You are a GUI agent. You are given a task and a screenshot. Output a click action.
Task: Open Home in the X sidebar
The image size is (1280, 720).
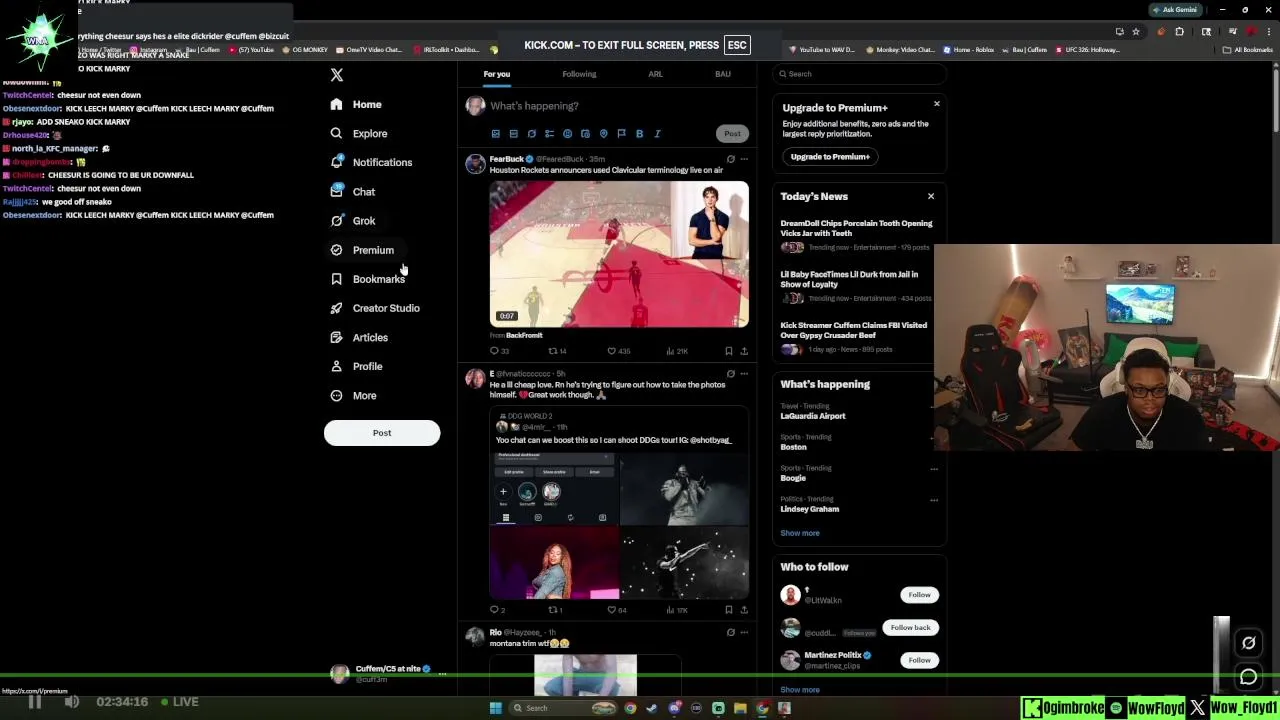[x=356, y=104]
